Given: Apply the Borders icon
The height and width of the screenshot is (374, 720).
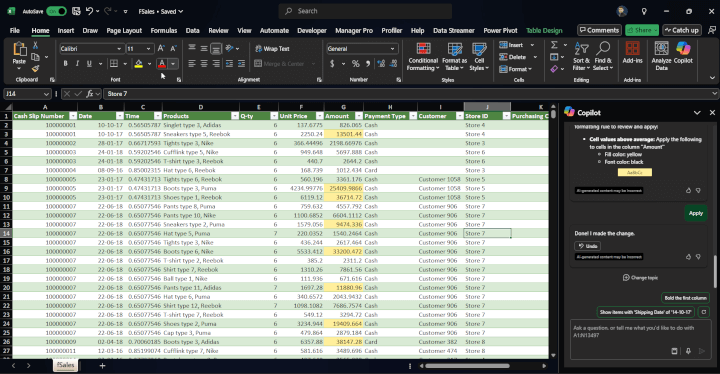Looking at the screenshot, I should [113, 63].
